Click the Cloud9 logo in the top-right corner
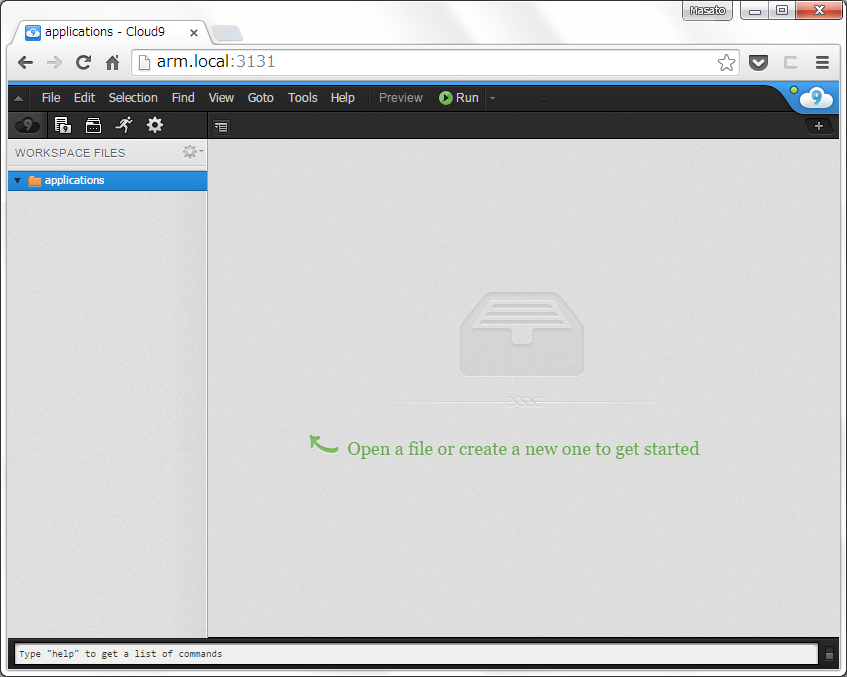The width and height of the screenshot is (847, 677). [x=817, y=97]
